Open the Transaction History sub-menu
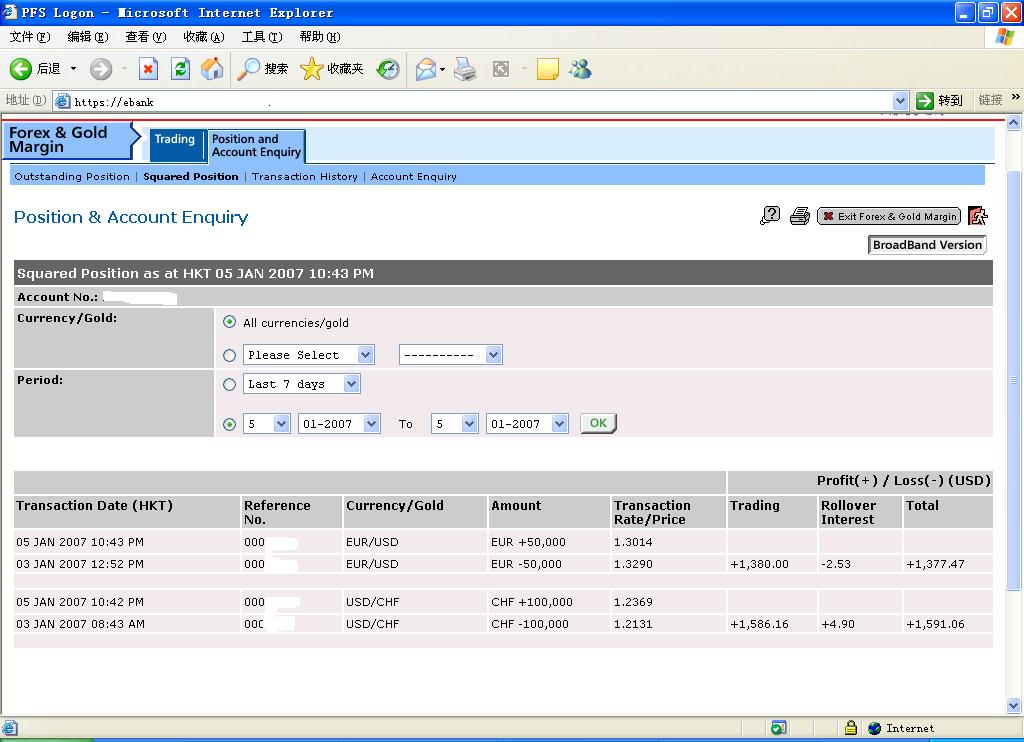 [x=304, y=176]
